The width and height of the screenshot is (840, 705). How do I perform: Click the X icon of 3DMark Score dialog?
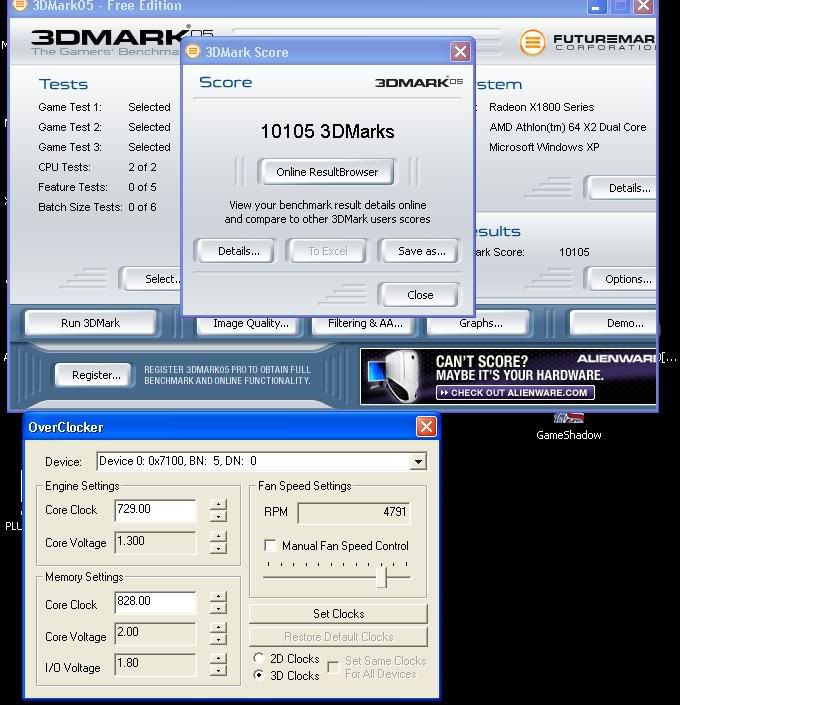(460, 51)
